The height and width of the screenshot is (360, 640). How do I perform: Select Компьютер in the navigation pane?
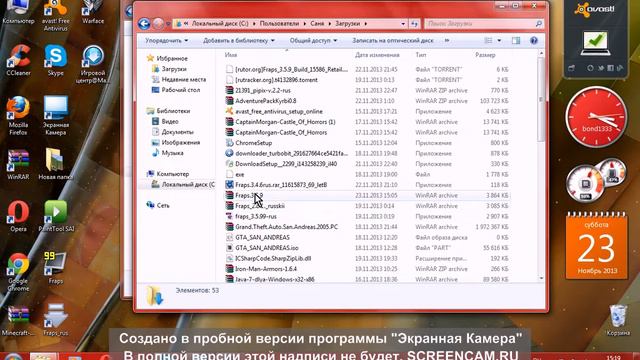pyautogui.click(x=173, y=174)
